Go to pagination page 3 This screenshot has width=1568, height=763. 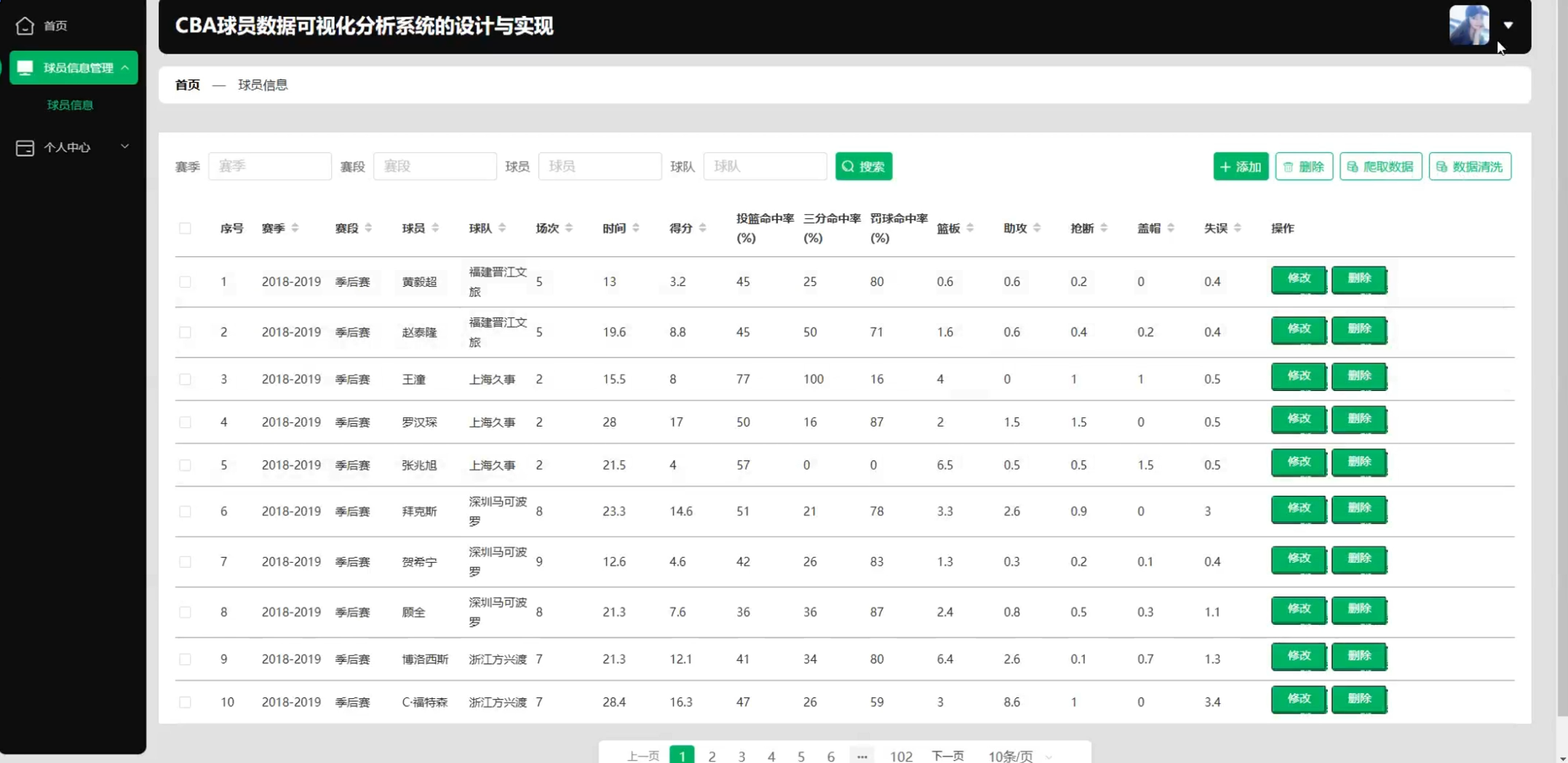(x=741, y=756)
